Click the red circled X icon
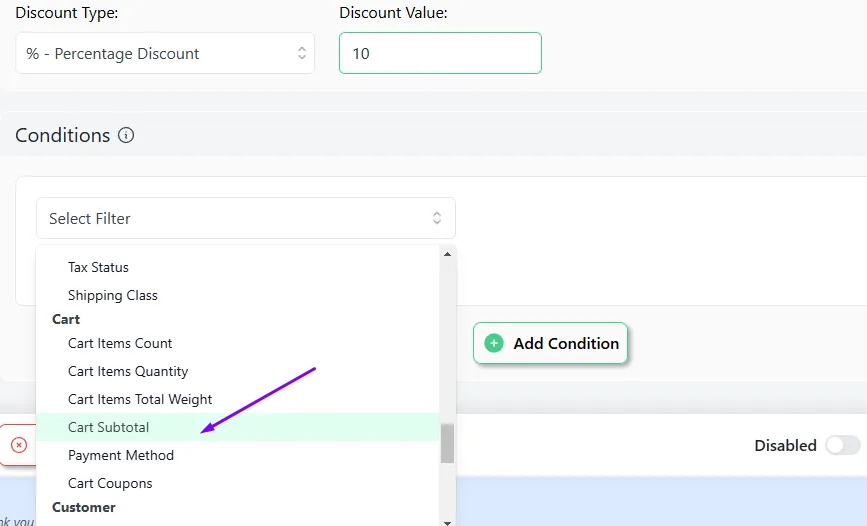Screen dimensions: 867x526 pyautogui.click(x=18, y=445)
